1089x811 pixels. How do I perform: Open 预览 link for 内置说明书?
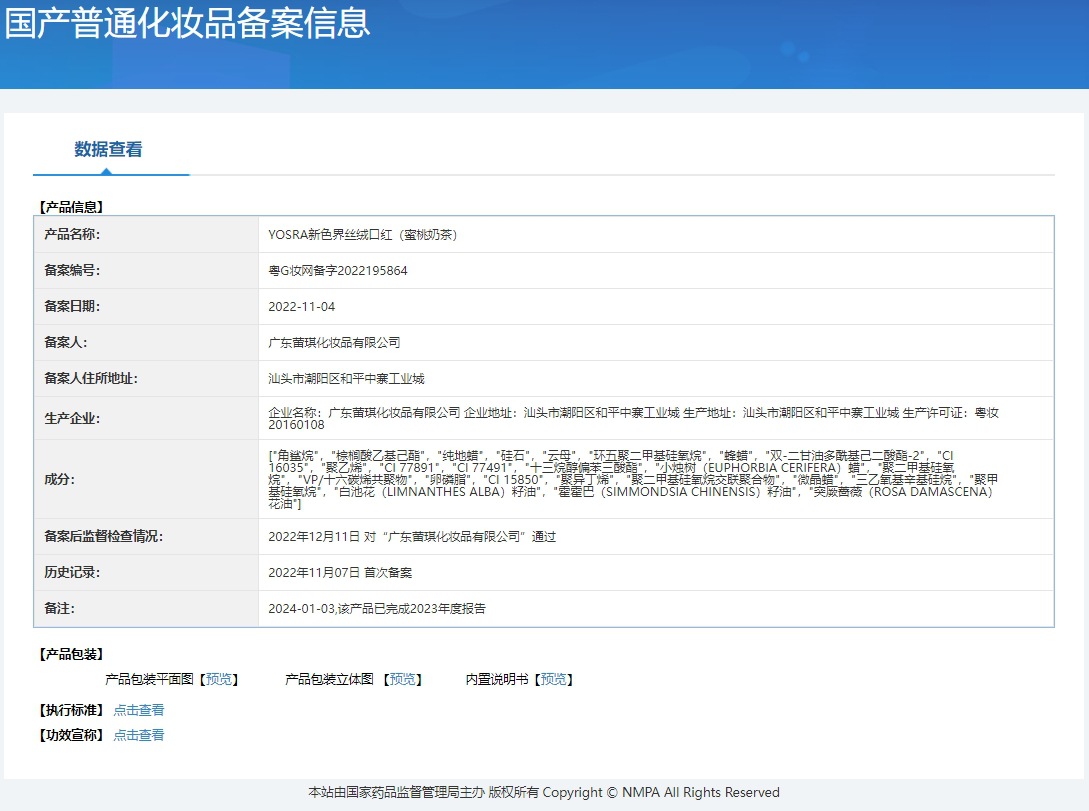click(x=554, y=680)
